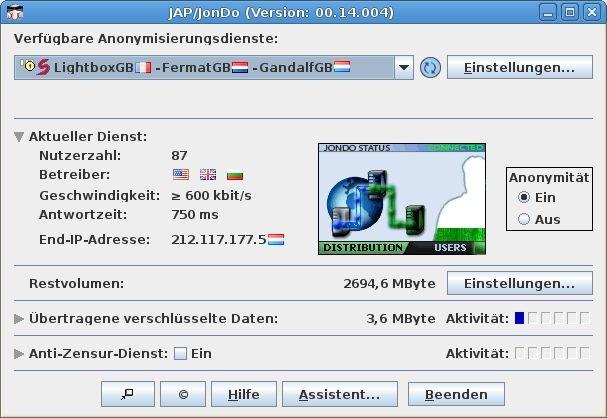
Task: Expand the Anti-Zensur-Dienst section
Action: (x=19, y=353)
